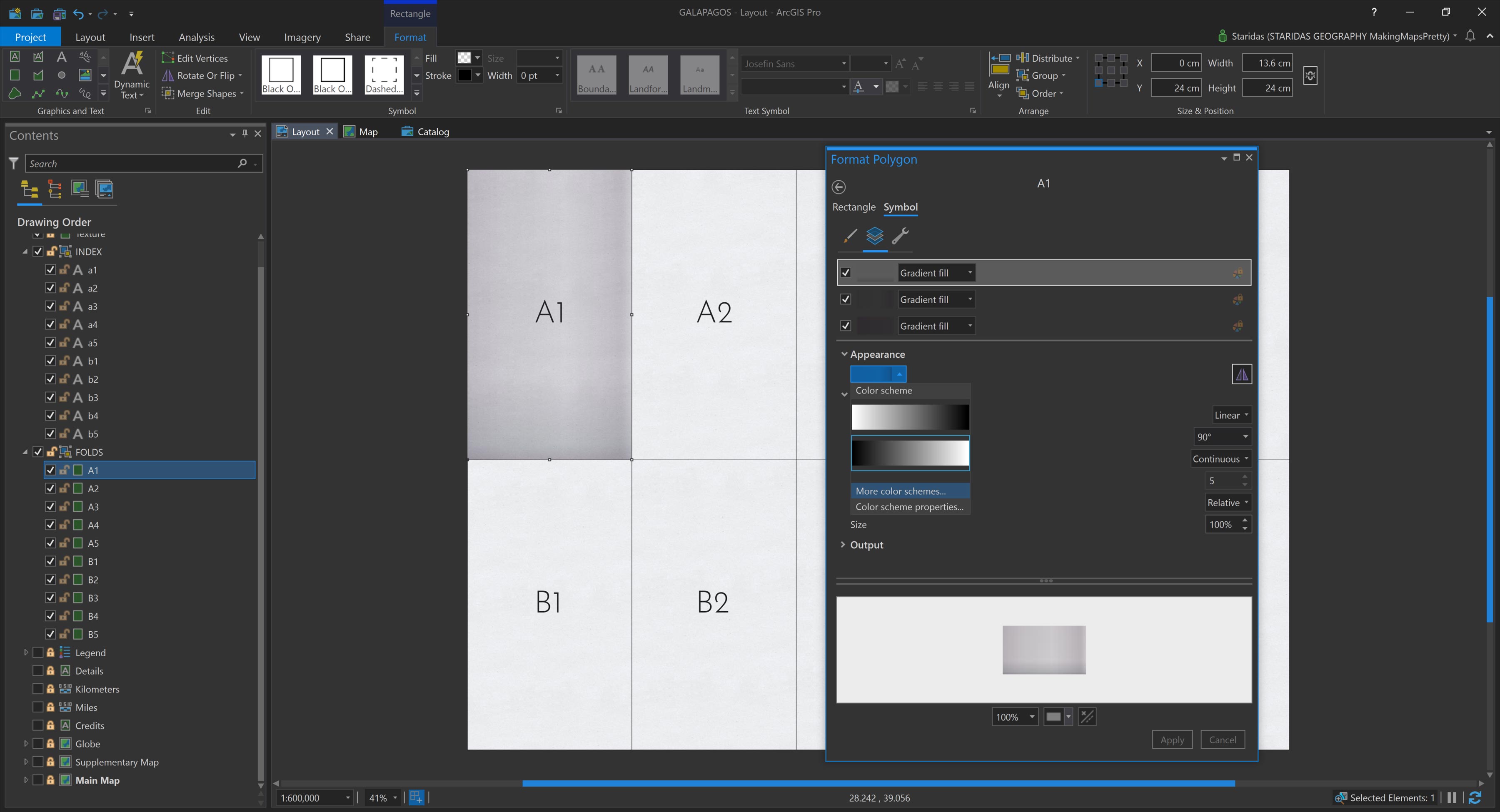The image size is (1500, 812).
Task: Collapse the FOLDS group in Contents
Action: click(26, 452)
